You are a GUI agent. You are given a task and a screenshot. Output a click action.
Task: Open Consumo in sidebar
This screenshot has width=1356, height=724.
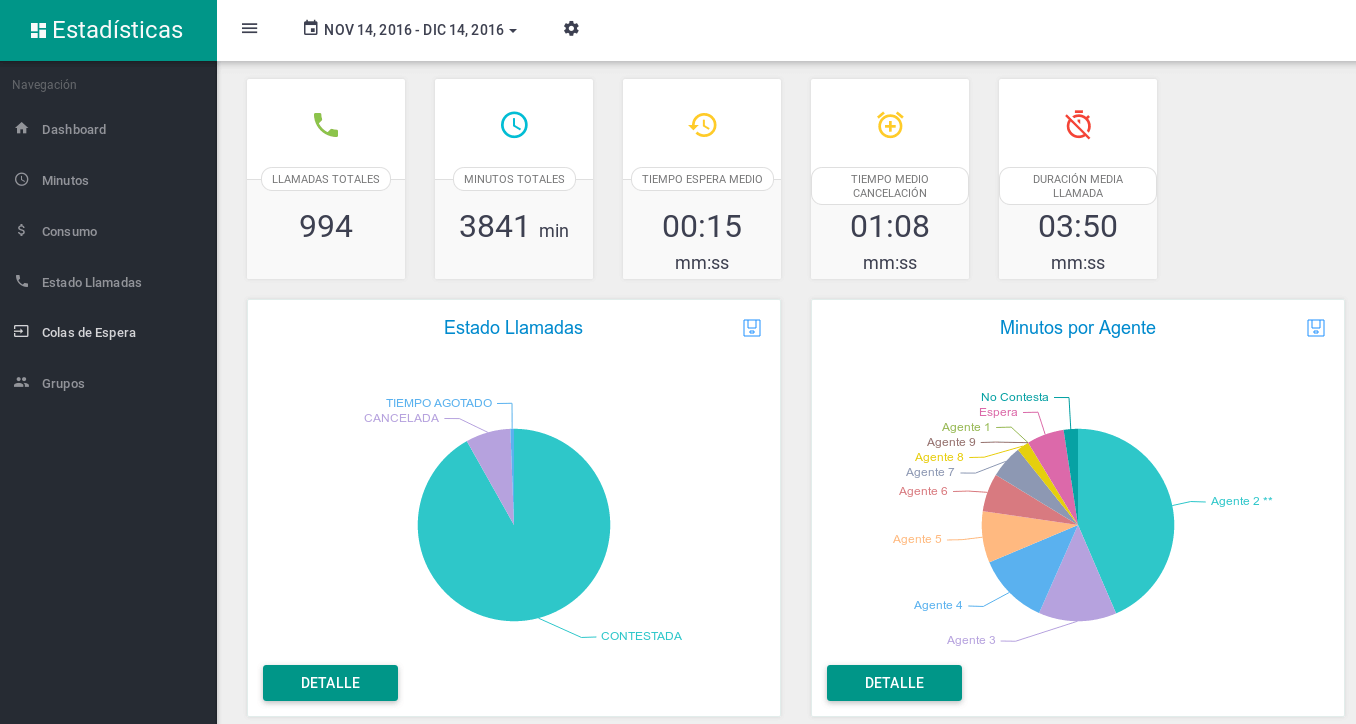69,231
